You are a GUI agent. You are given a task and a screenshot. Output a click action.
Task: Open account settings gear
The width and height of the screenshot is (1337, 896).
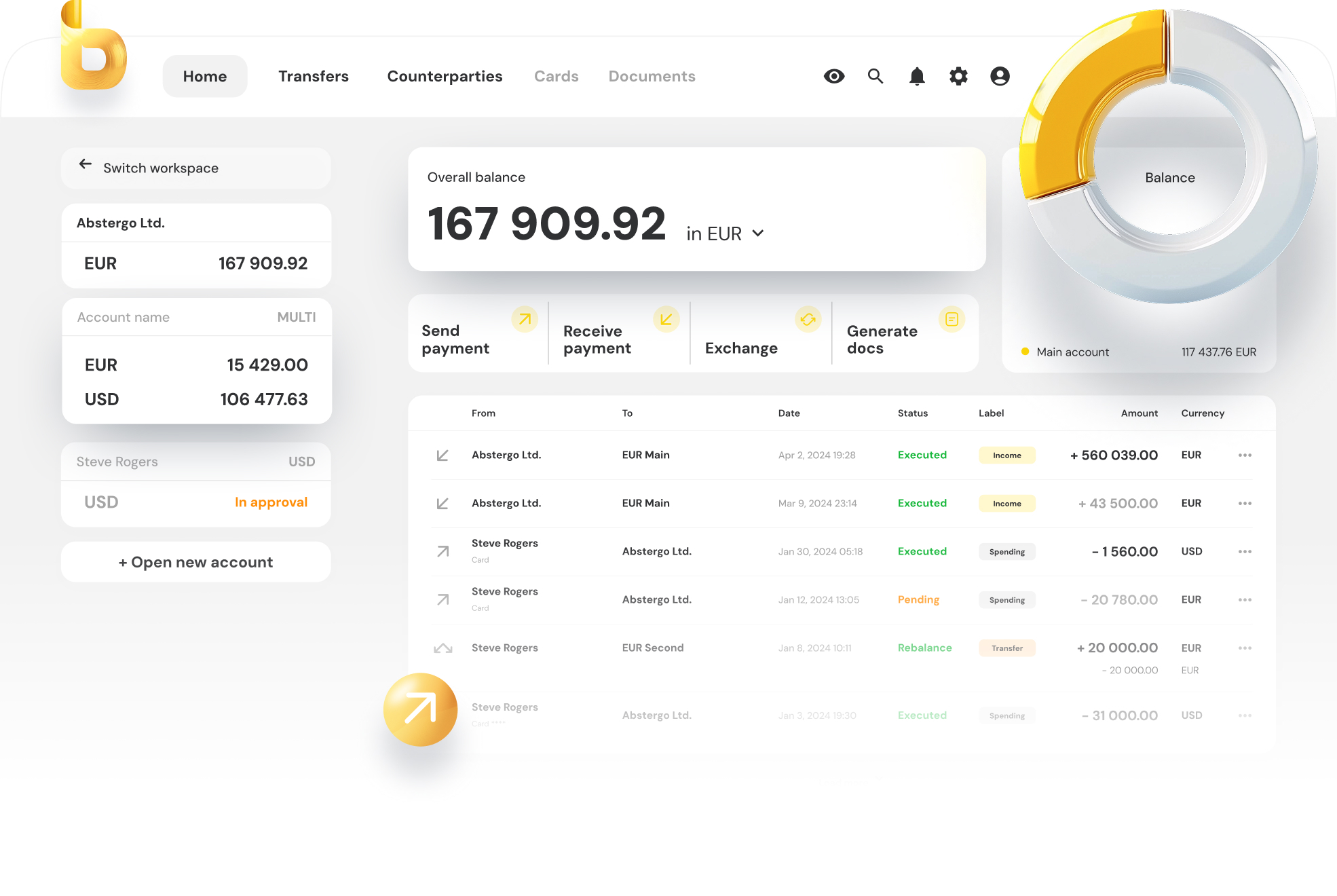tap(958, 76)
